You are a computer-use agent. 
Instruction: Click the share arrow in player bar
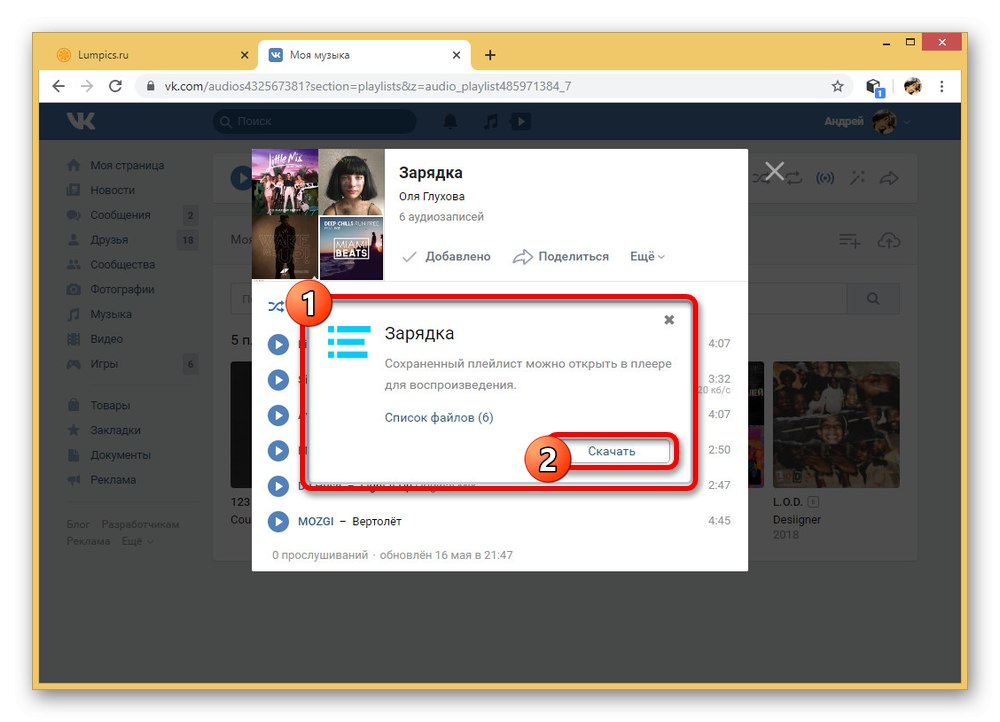[889, 178]
